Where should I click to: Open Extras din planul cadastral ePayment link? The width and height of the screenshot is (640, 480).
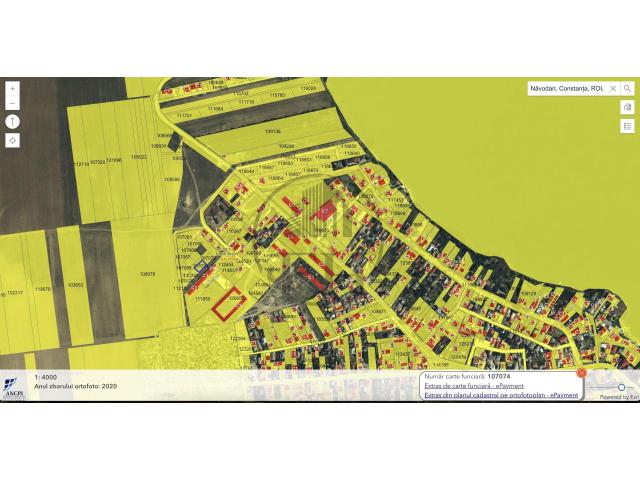click(501, 395)
